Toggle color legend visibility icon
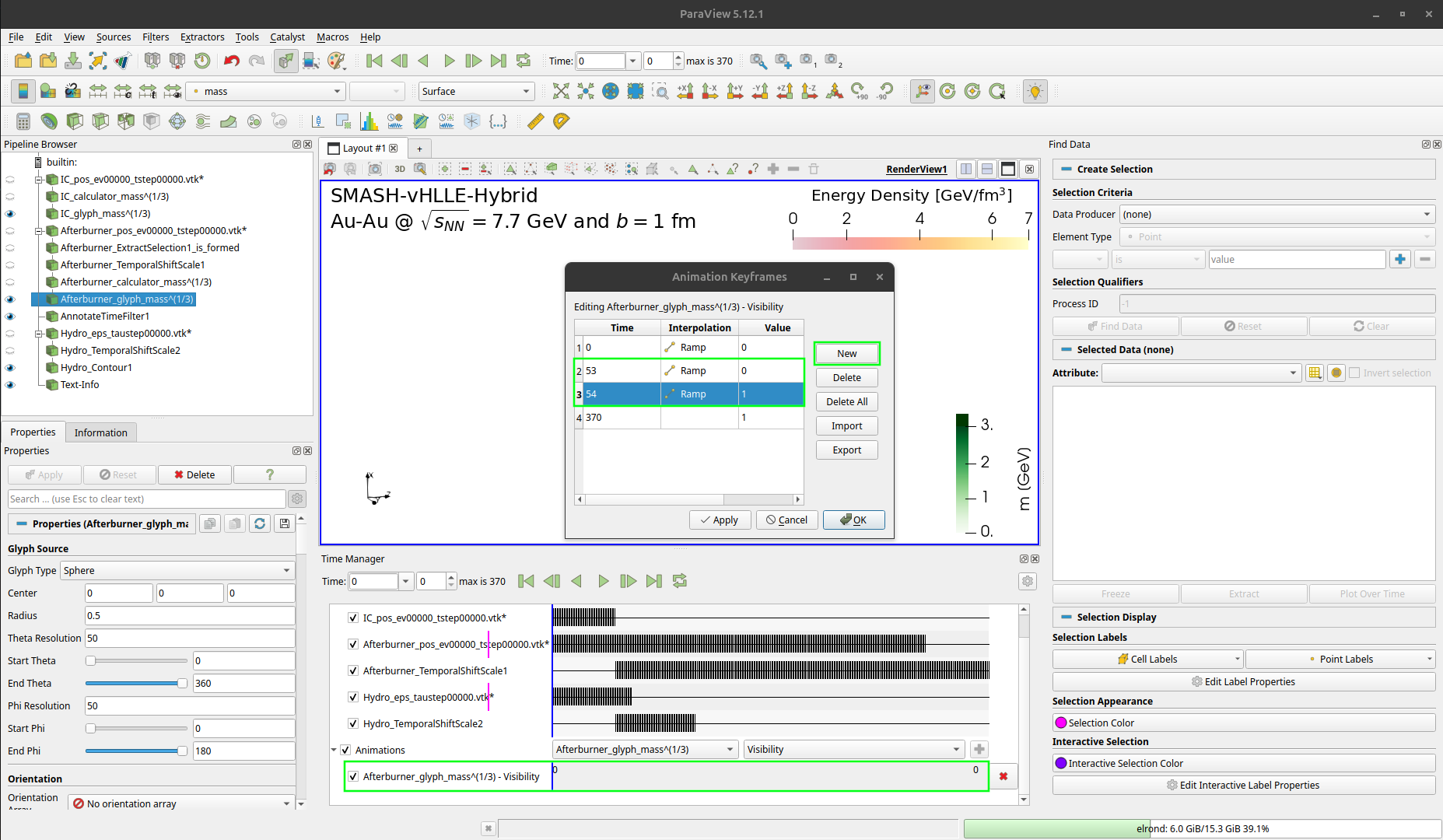 point(23,92)
